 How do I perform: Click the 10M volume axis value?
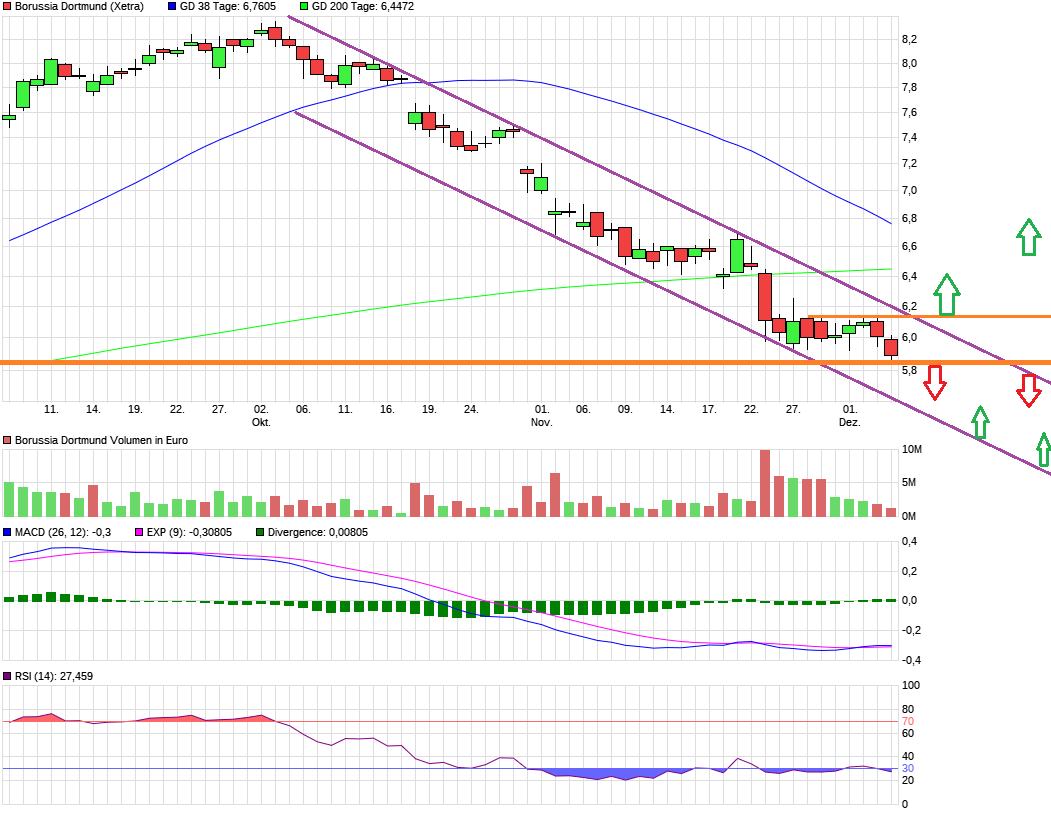tap(912, 449)
